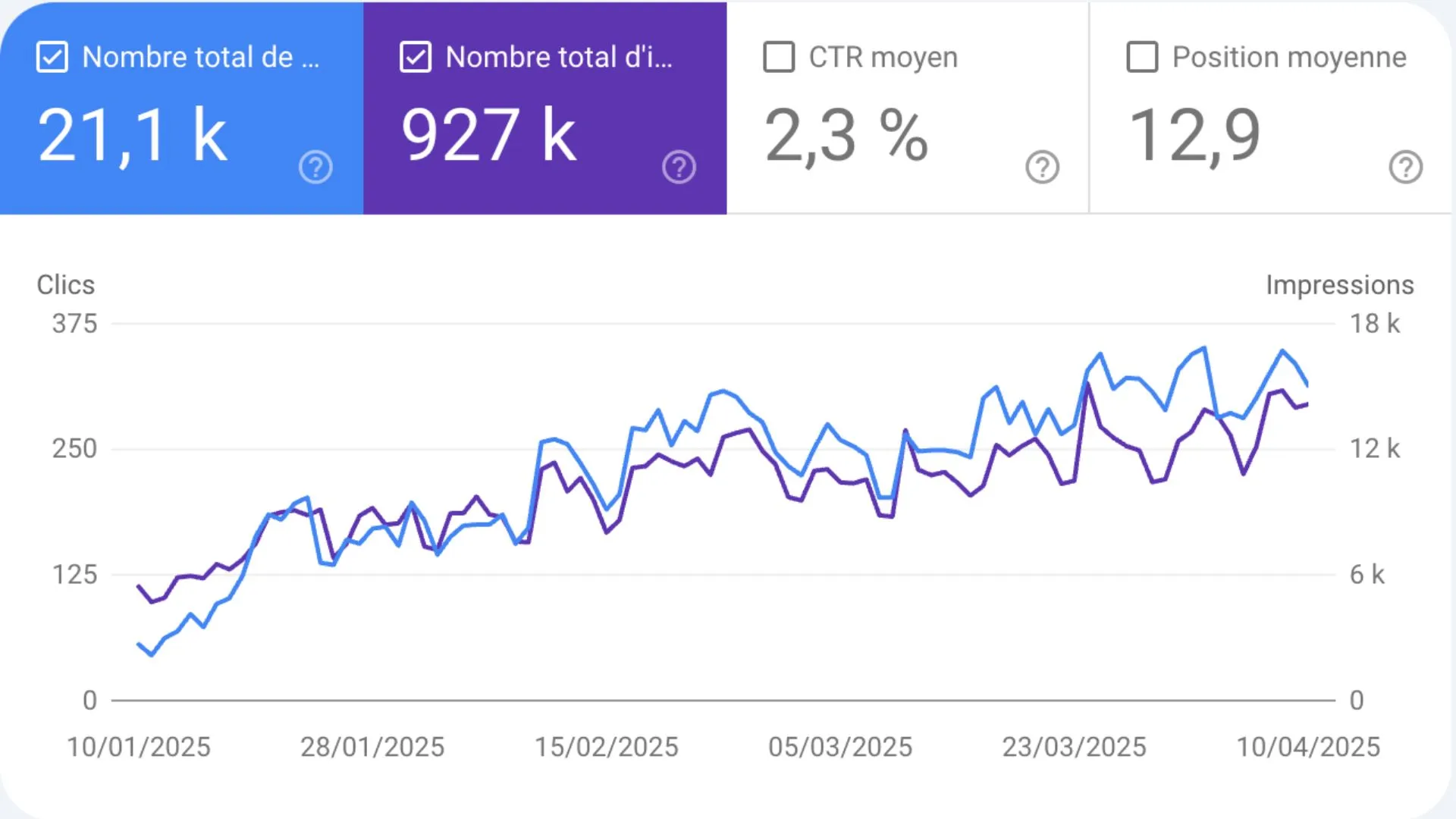This screenshot has height=819, width=1456.
Task: Click the 2,3 % CTR value
Action: click(846, 136)
